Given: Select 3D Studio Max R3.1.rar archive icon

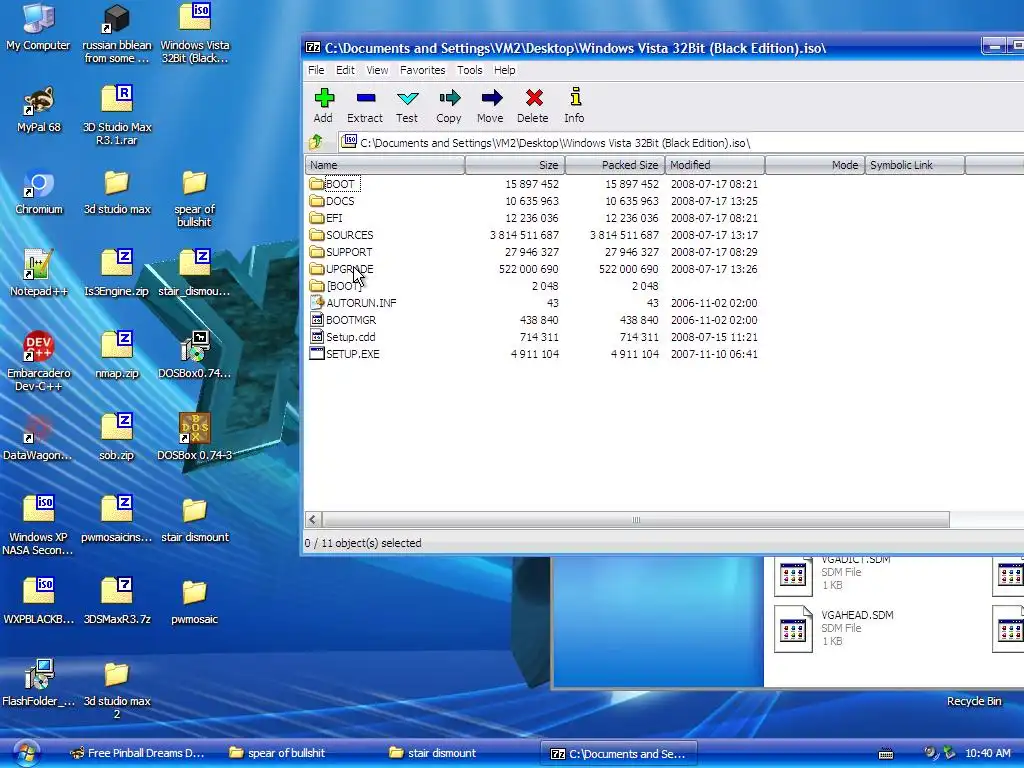Looking at the screenshot, I should click(x=117, y=115).
